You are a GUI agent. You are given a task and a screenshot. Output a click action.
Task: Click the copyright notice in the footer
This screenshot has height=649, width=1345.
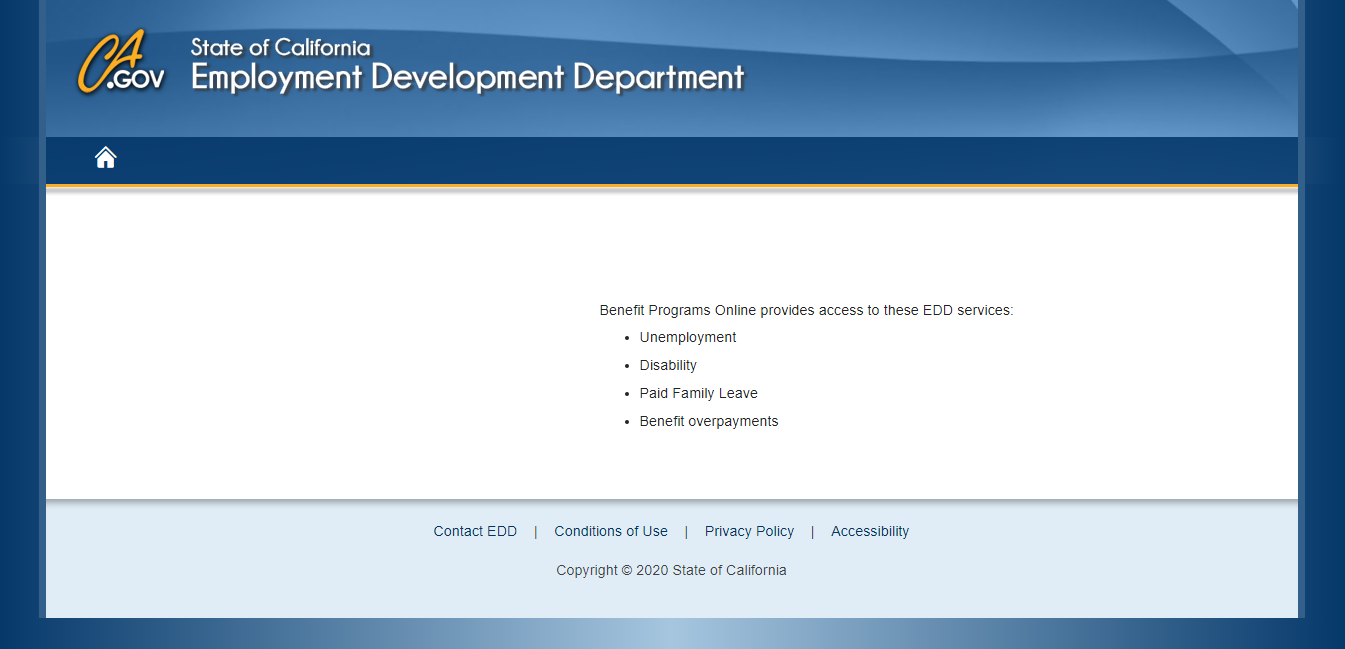pyautogui.click(x=671, y=570)
